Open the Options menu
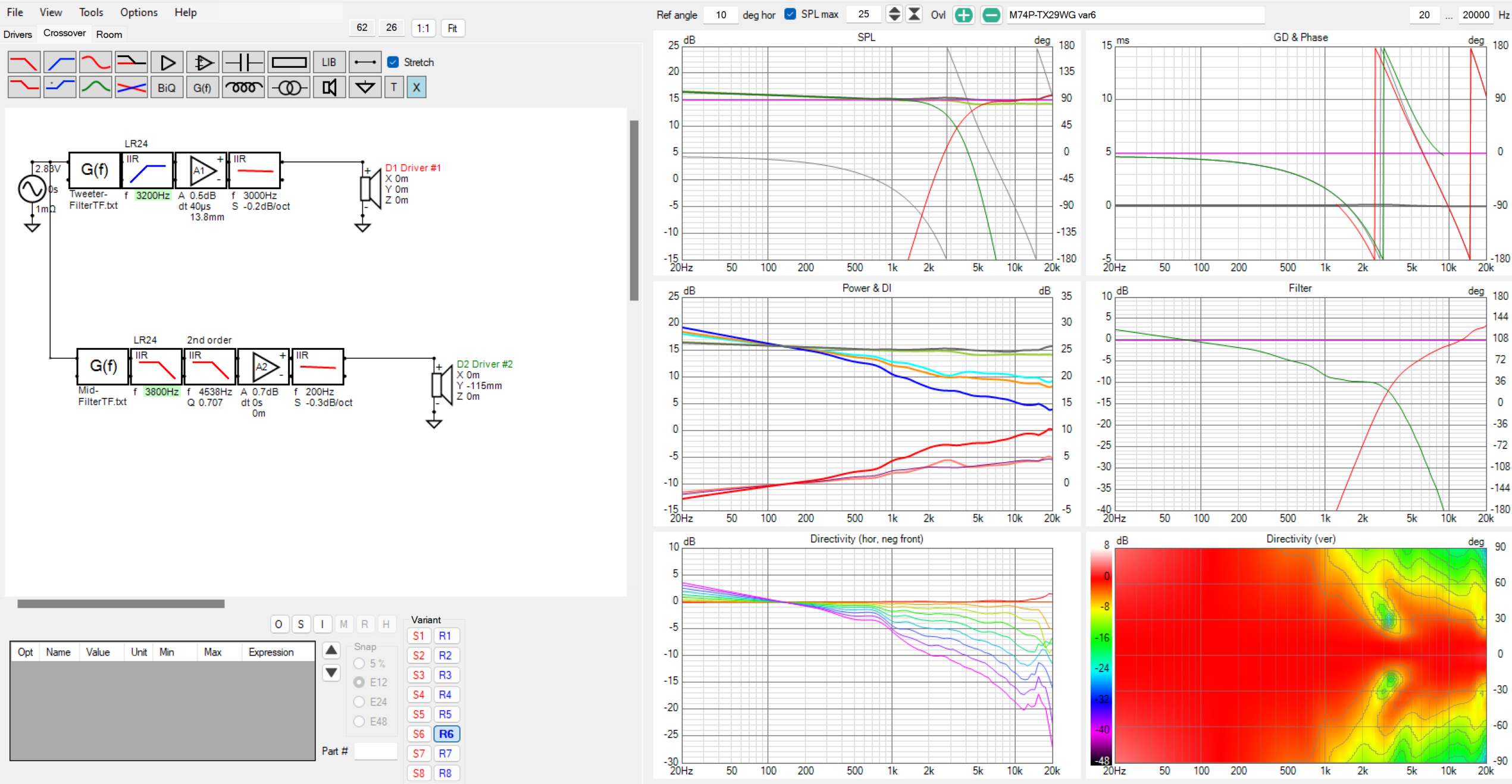1512x784 pixels. tap(139, 12)
